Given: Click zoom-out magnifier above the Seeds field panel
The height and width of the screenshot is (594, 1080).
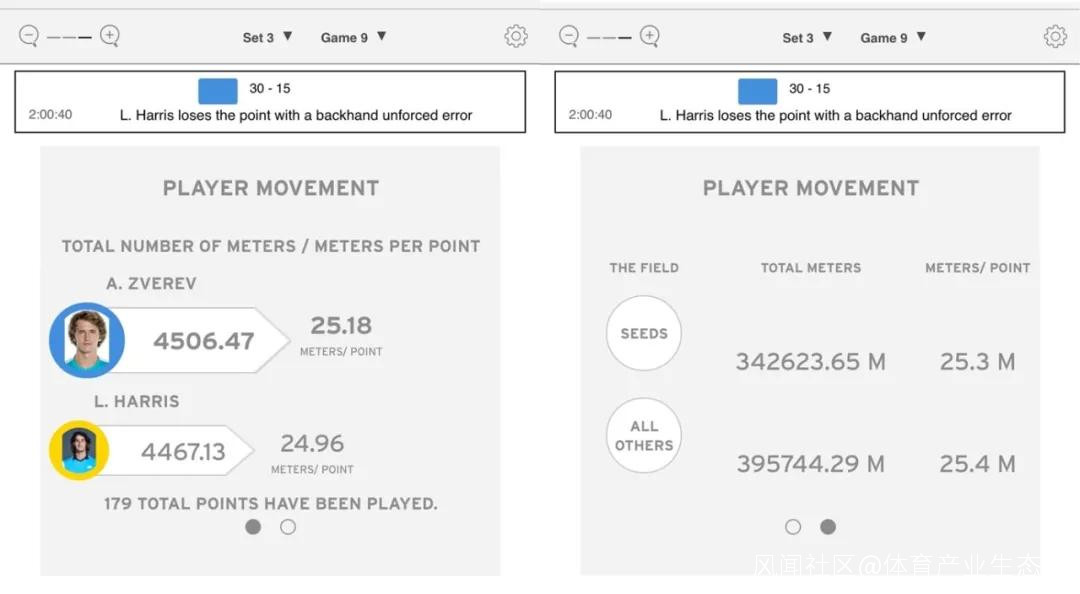Looking at the screenshot, I should (569, 36).
